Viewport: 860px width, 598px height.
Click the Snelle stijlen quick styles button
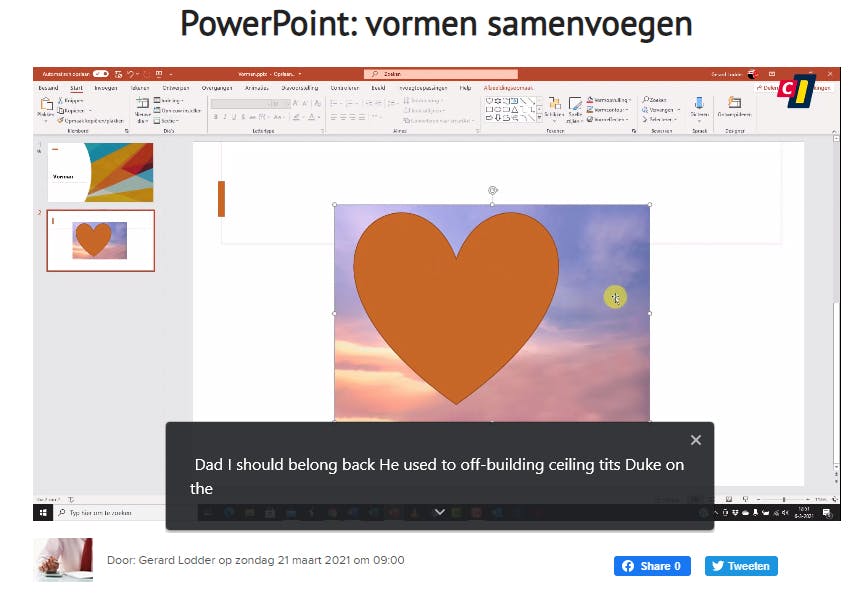tap(575, 109)
